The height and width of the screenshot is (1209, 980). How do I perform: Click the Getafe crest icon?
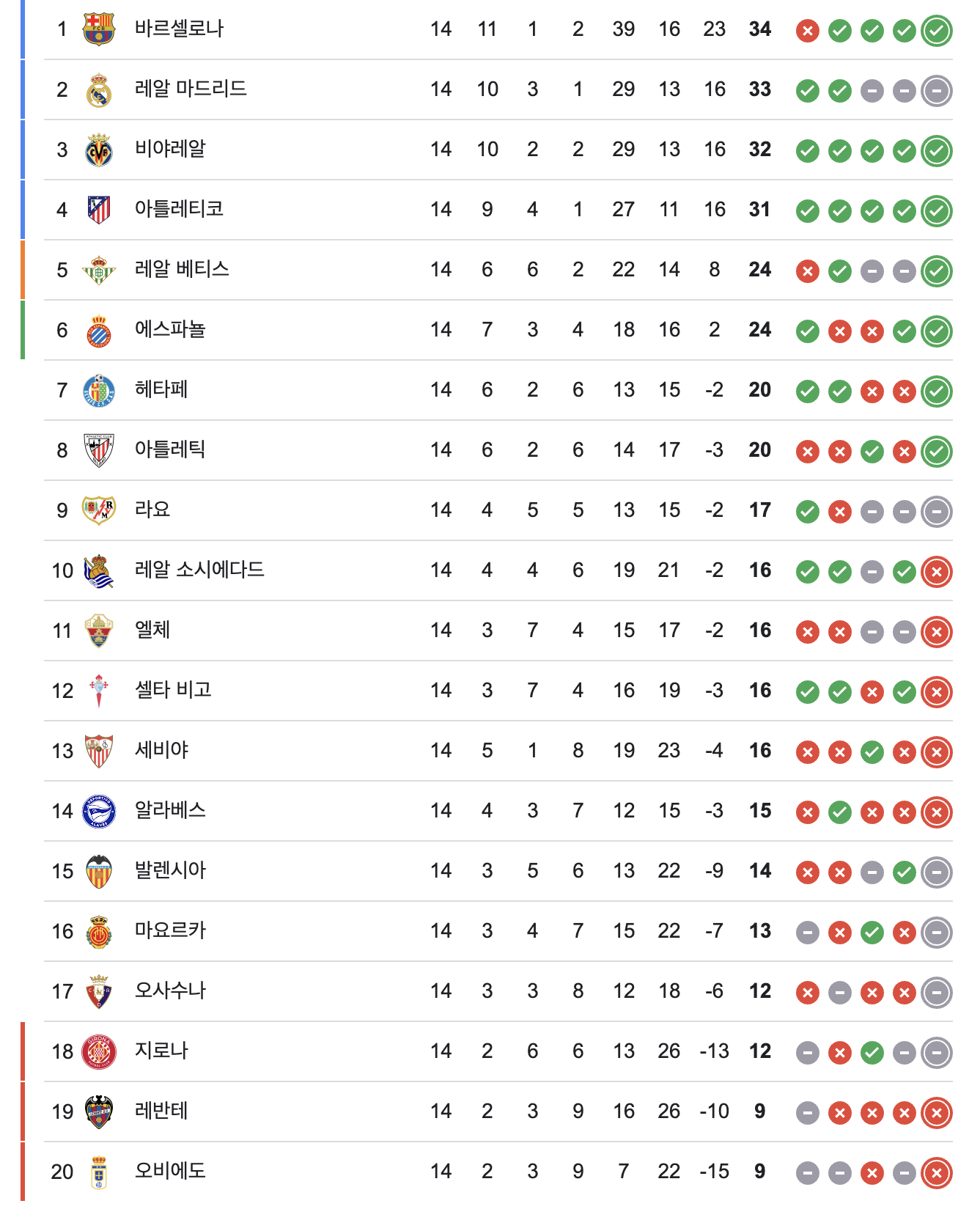99,391
